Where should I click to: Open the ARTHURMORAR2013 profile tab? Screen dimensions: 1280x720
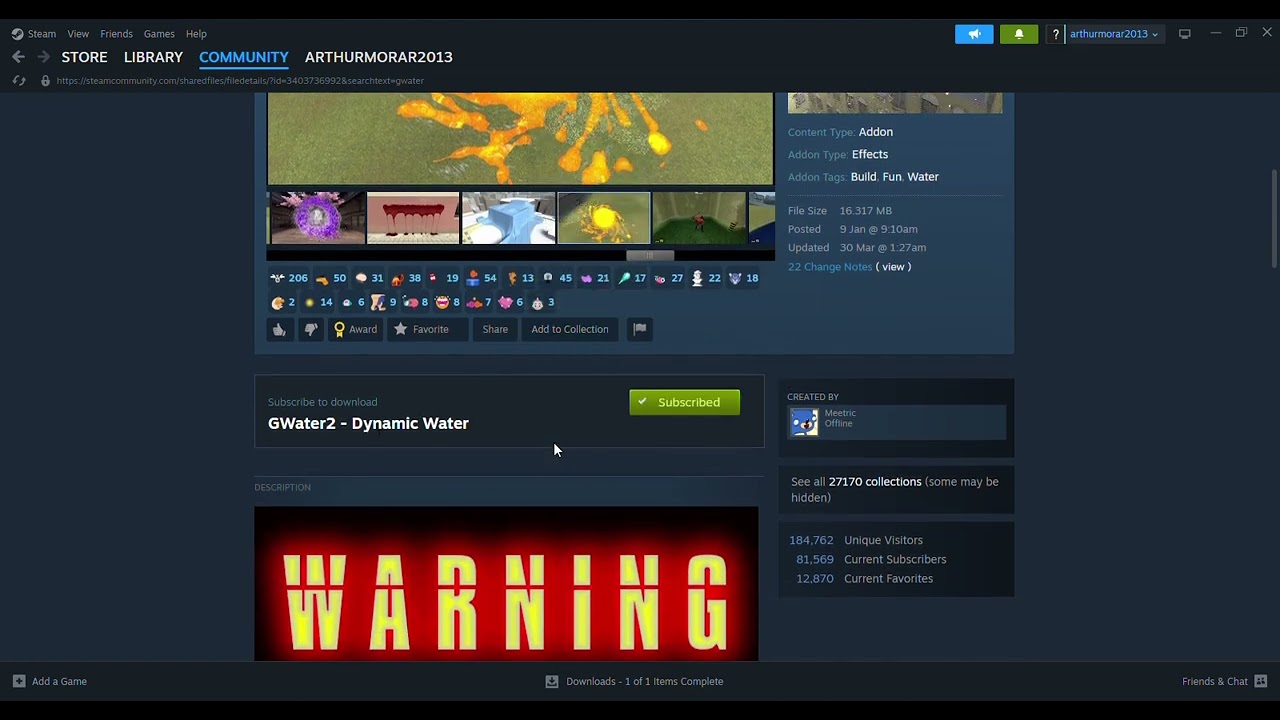[379, 57]
